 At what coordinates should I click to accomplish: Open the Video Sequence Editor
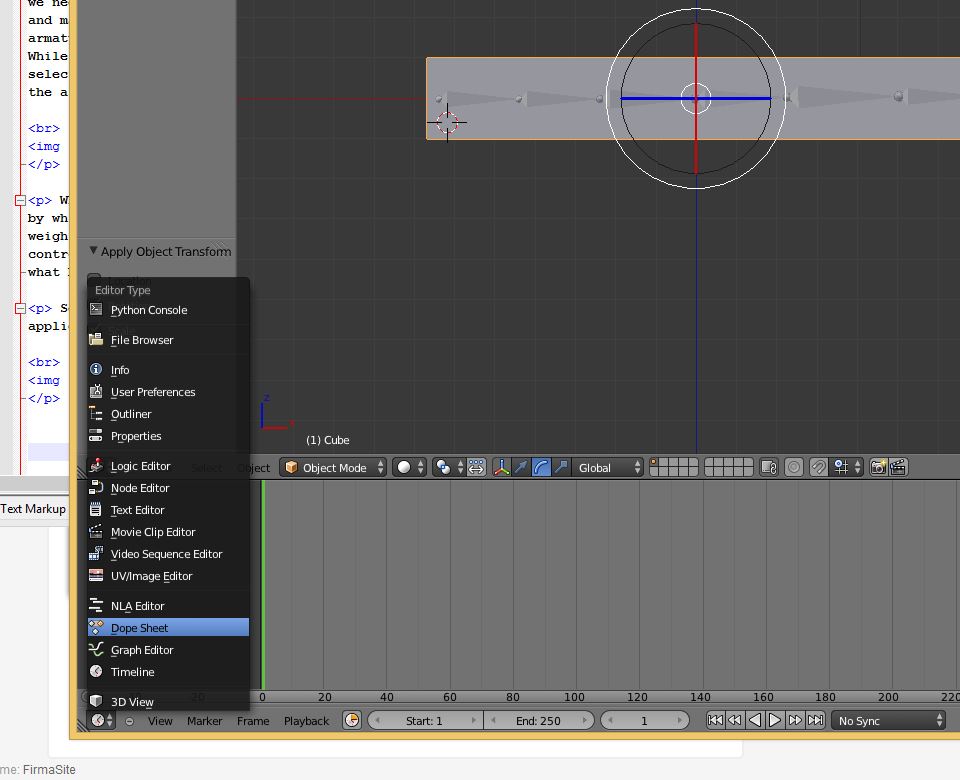pos(168,554)
